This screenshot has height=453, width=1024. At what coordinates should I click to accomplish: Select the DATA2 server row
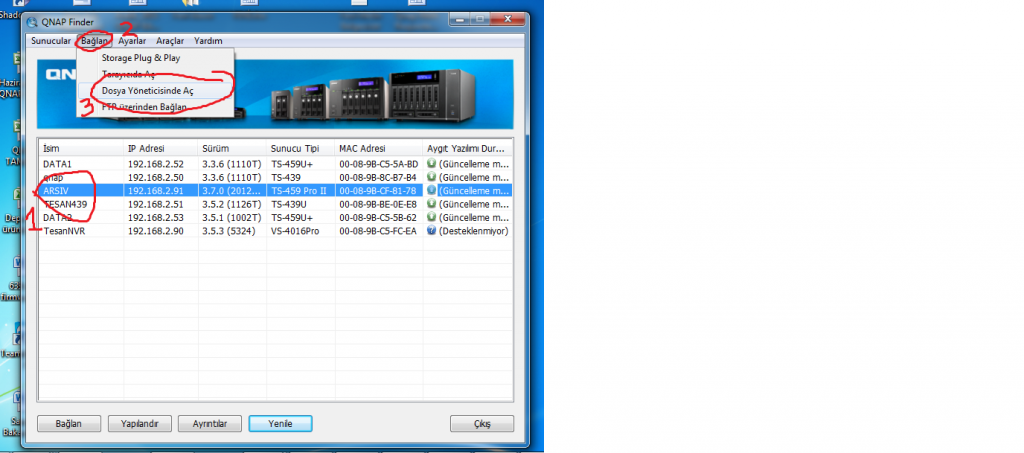click(x=275, y=217)
